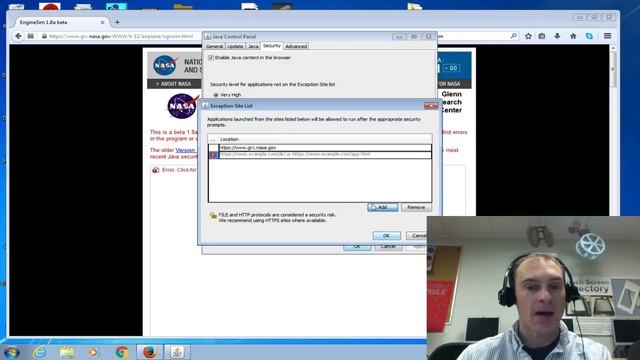The height and width of the screenshot is (360, 640).
Task: Cancel the Exception Site List dialog
Action: [x=417, y=236]
